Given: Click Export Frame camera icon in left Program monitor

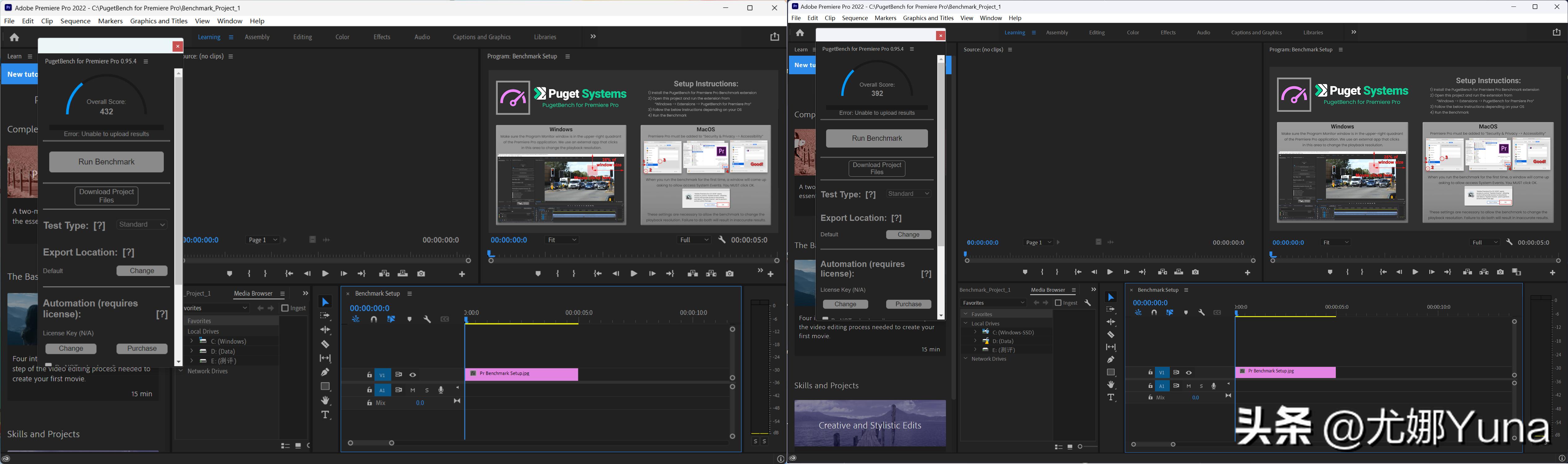Looking at the screenshot, I should pyautogui.click(x=729, y=274).
